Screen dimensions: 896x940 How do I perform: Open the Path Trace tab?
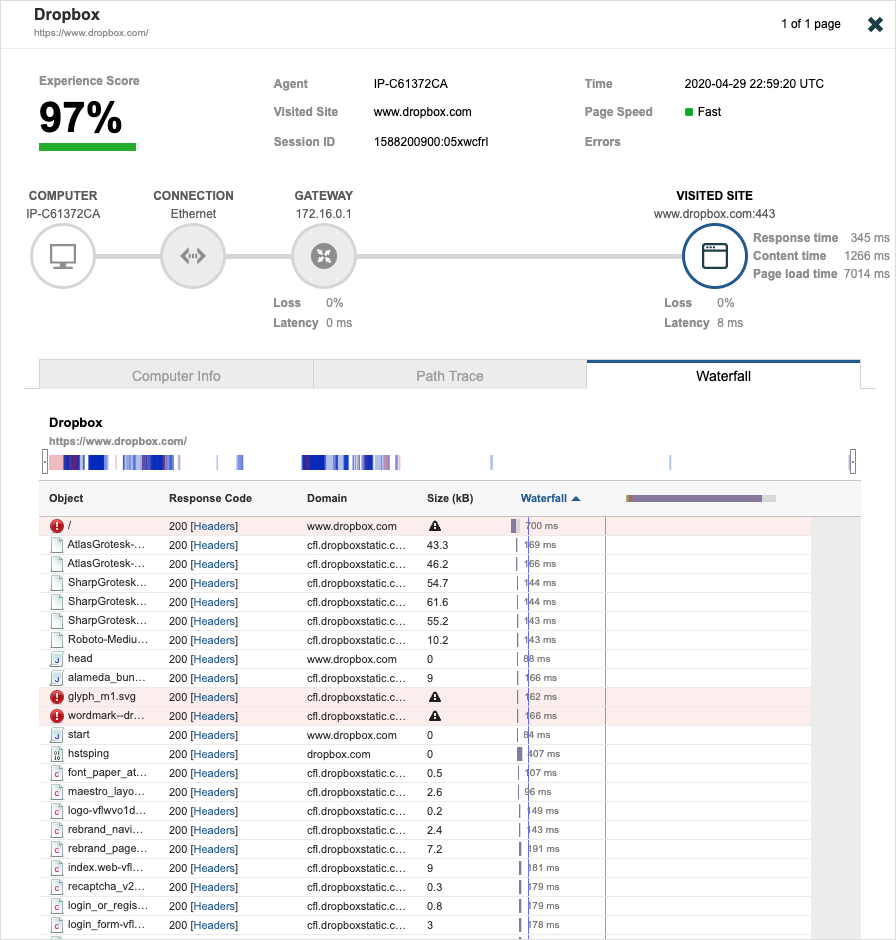point(450,376)
